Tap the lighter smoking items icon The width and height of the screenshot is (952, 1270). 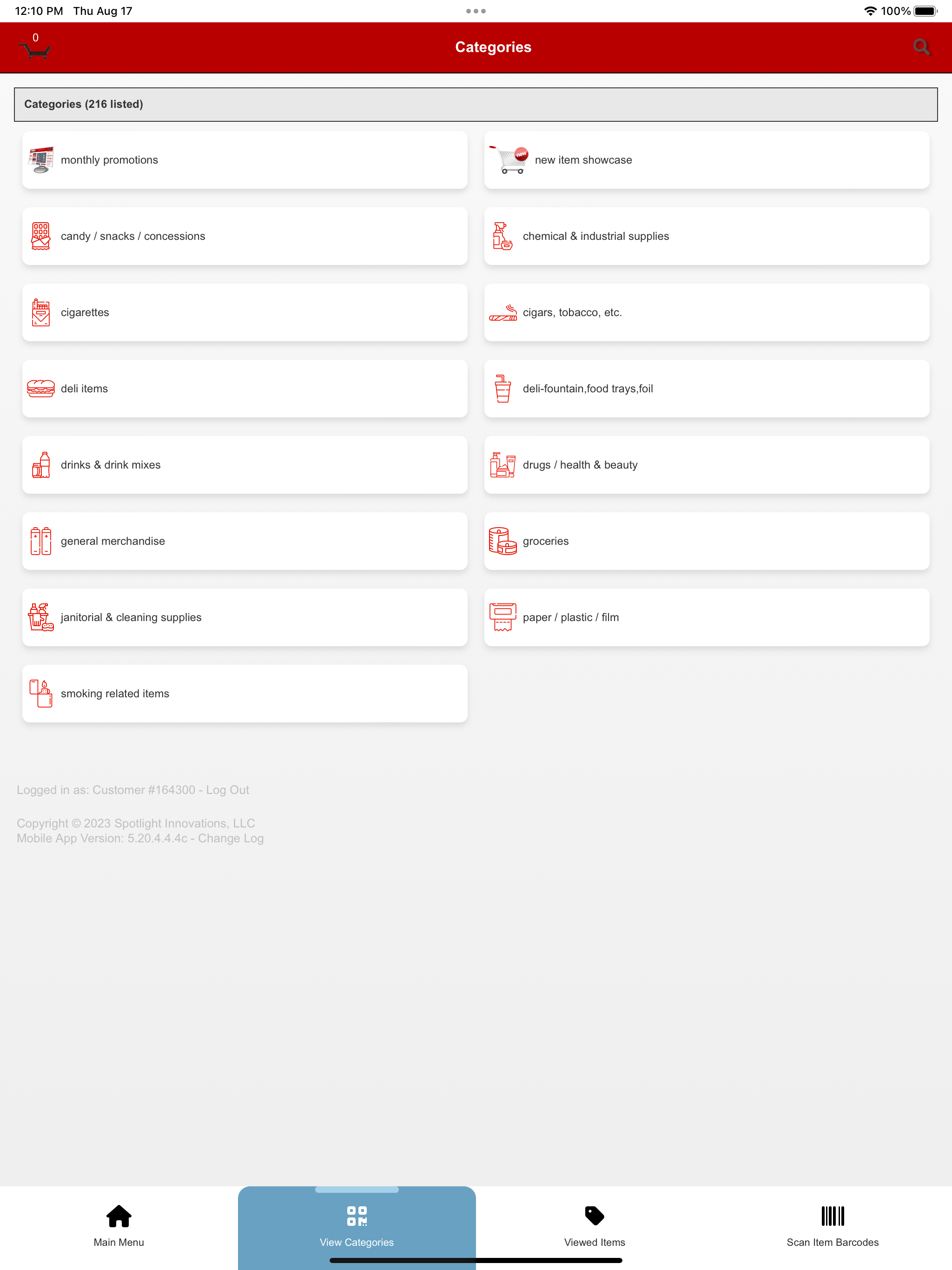(x=41, y=694)
